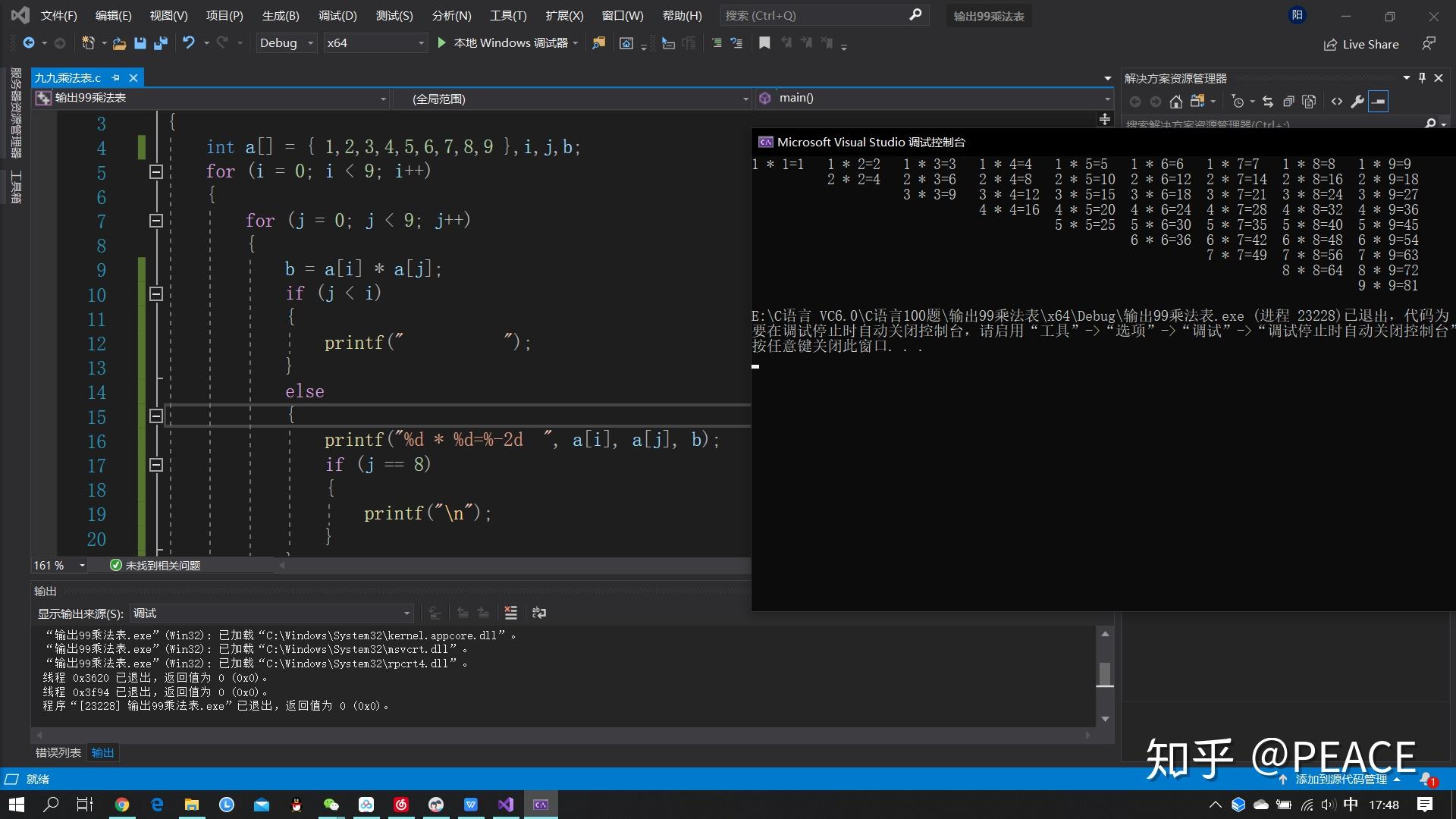Open the 调试(D) menu
This screenshot has width=1456, height=819.
337,15
